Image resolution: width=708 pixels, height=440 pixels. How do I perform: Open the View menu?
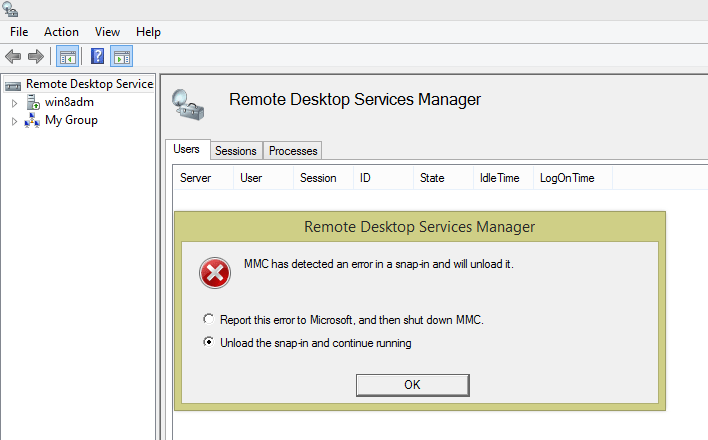click(x=107, y=32)
